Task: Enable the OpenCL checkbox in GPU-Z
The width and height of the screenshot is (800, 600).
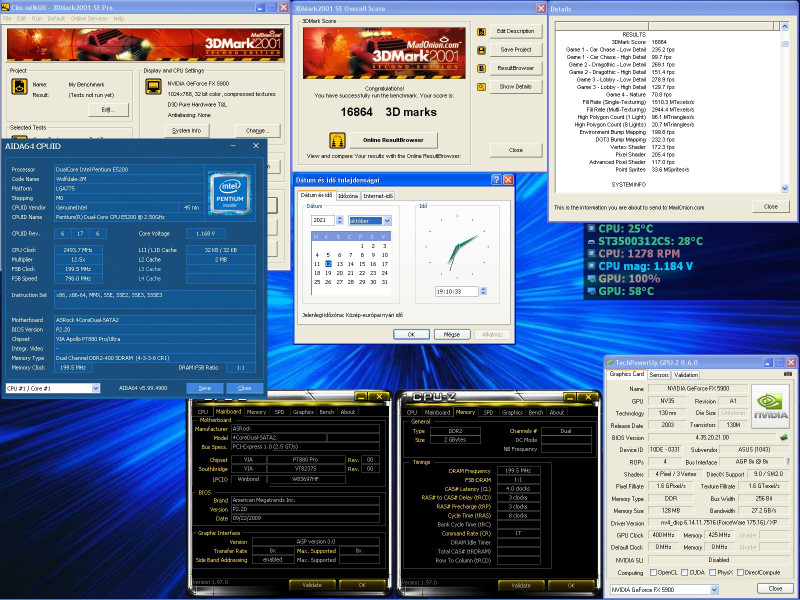Action: [x=655, y=572]
